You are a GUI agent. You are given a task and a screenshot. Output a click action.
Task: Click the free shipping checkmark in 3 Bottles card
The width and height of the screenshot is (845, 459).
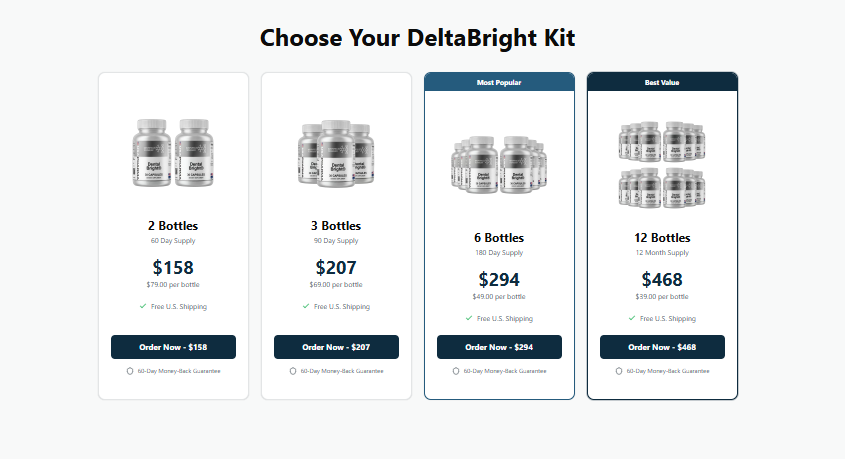click(306, 307)
